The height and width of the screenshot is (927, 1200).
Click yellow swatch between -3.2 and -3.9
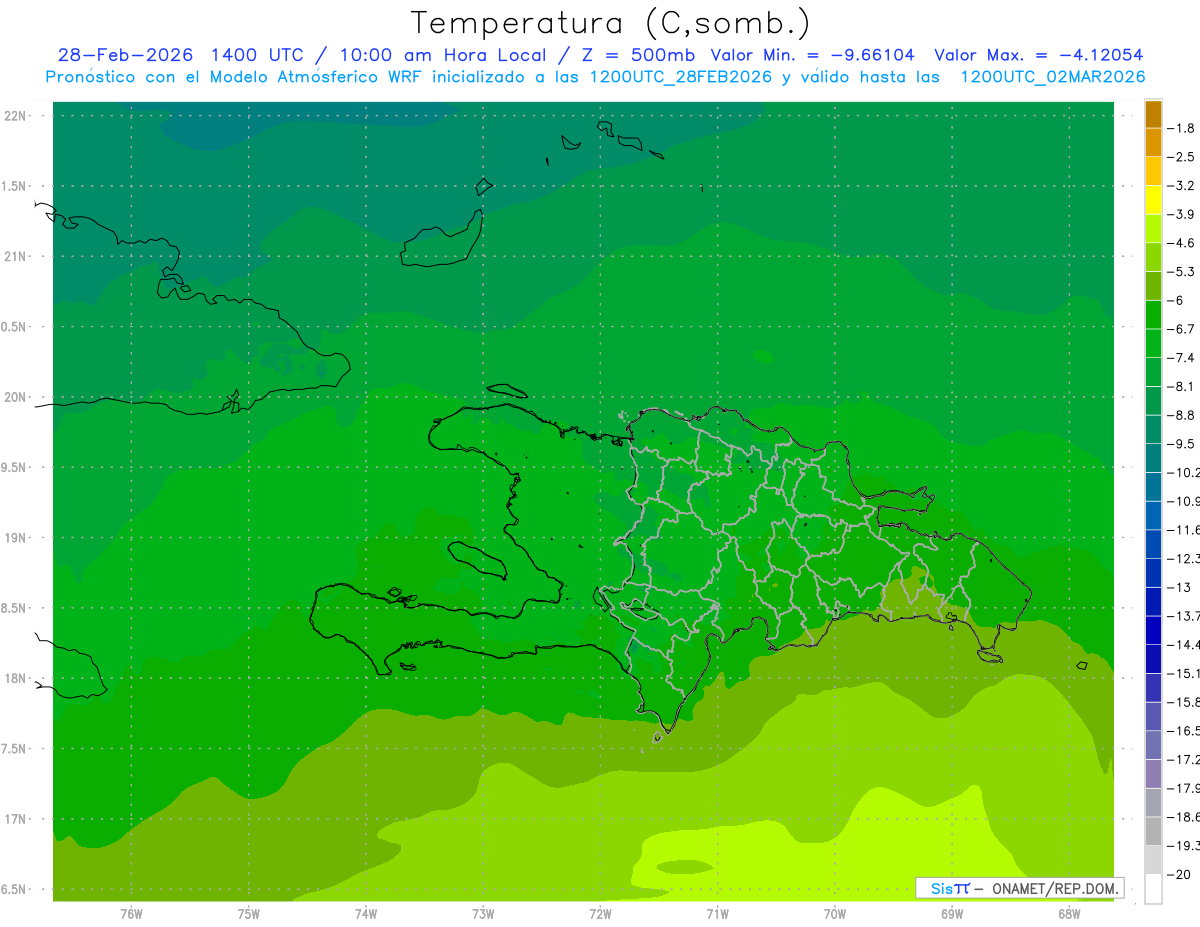(x=1153, y=200)
